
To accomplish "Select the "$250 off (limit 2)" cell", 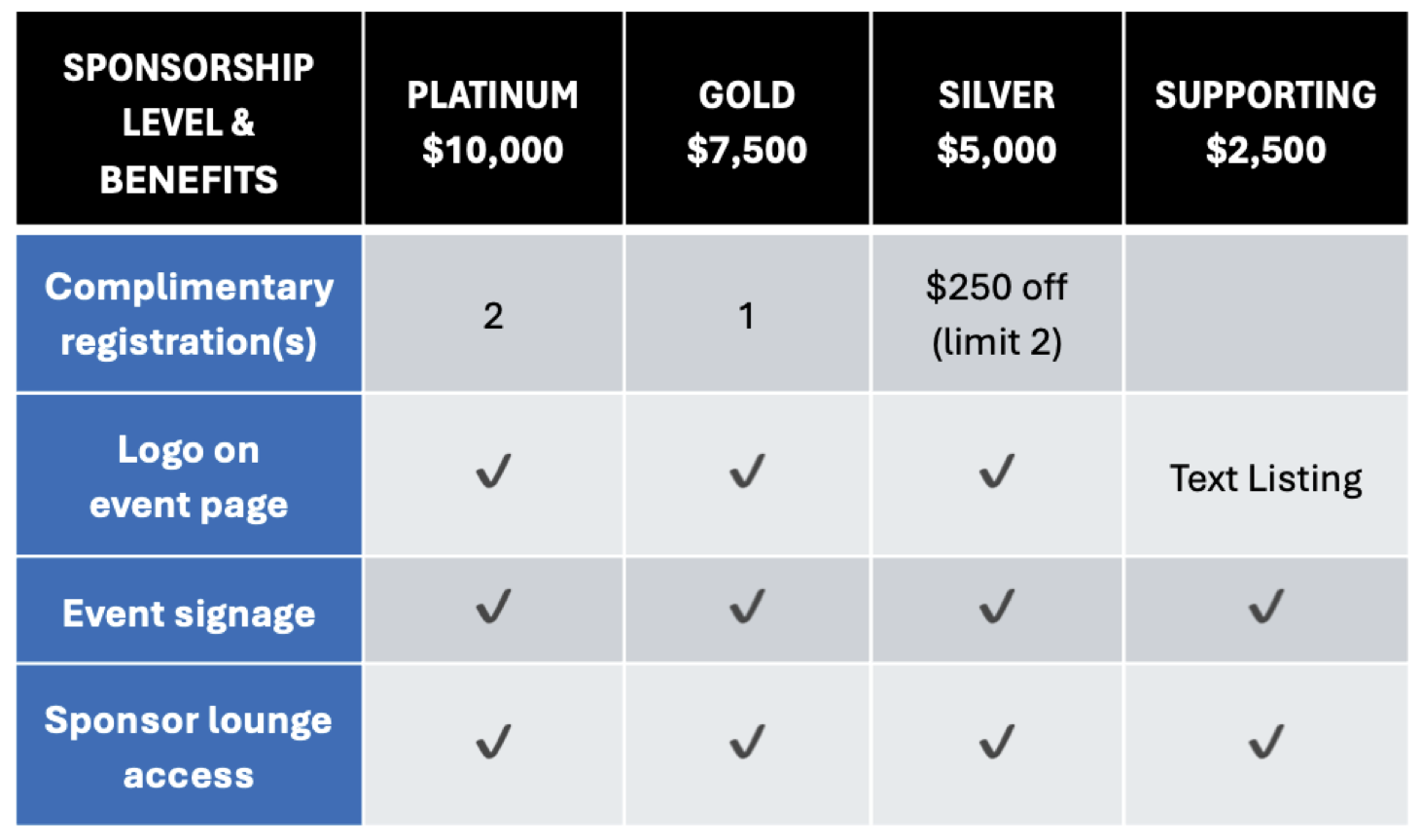I will pos(997,314).
